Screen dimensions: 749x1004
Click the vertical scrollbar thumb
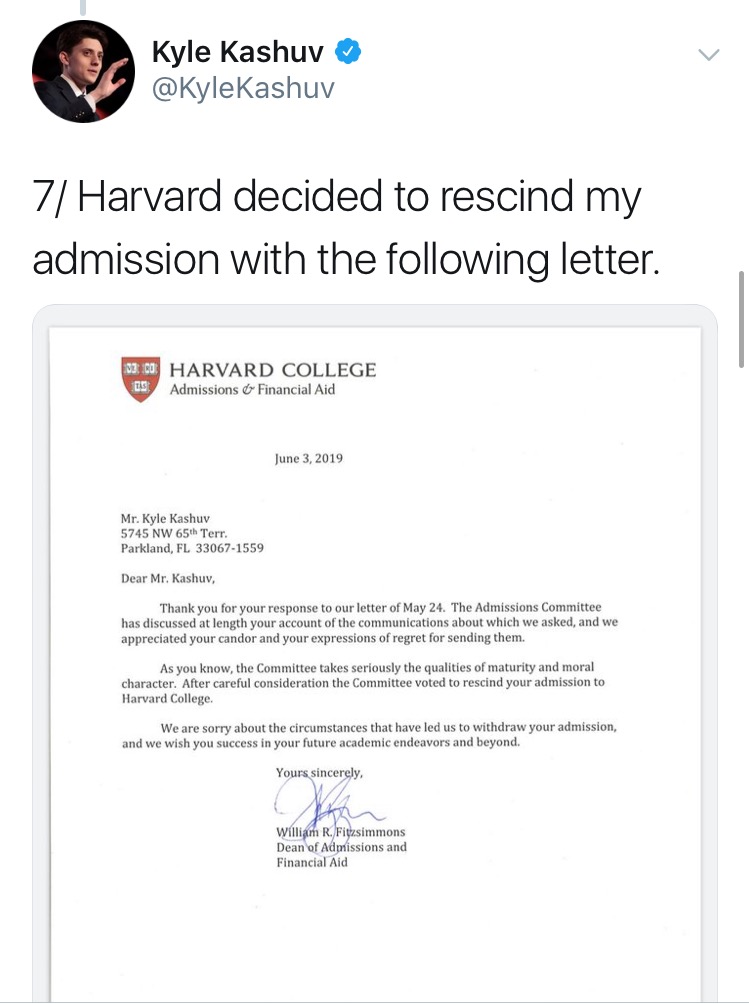pos(741,319)
